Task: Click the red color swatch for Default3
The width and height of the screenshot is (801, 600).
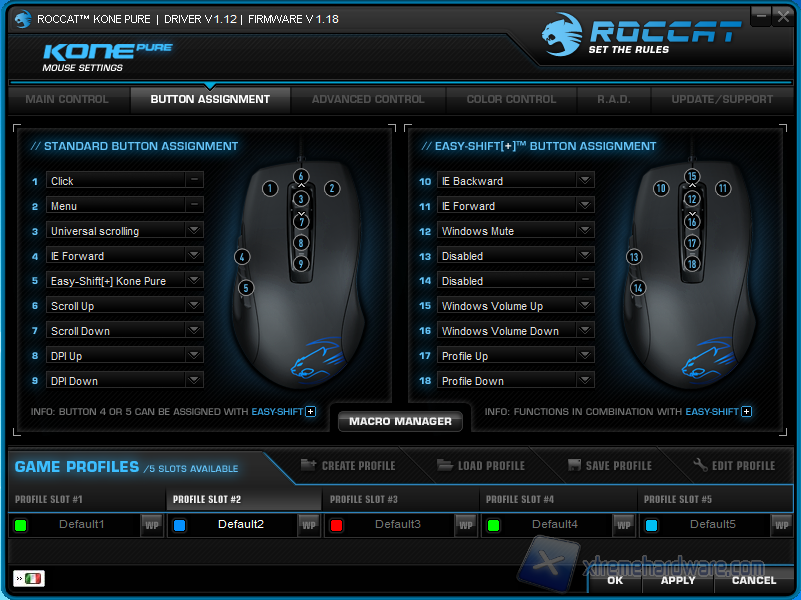Action: click(x=337, y=525)
